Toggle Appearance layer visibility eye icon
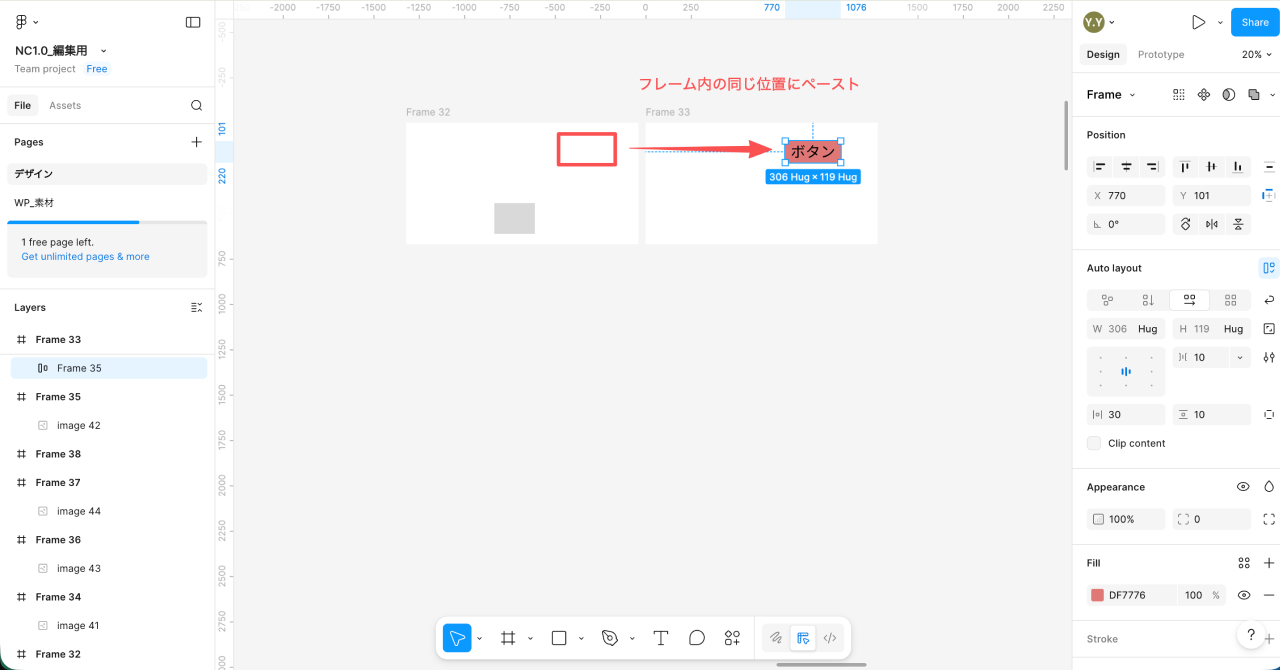This screenshot has width=1280, height=670. point(1243,487)
